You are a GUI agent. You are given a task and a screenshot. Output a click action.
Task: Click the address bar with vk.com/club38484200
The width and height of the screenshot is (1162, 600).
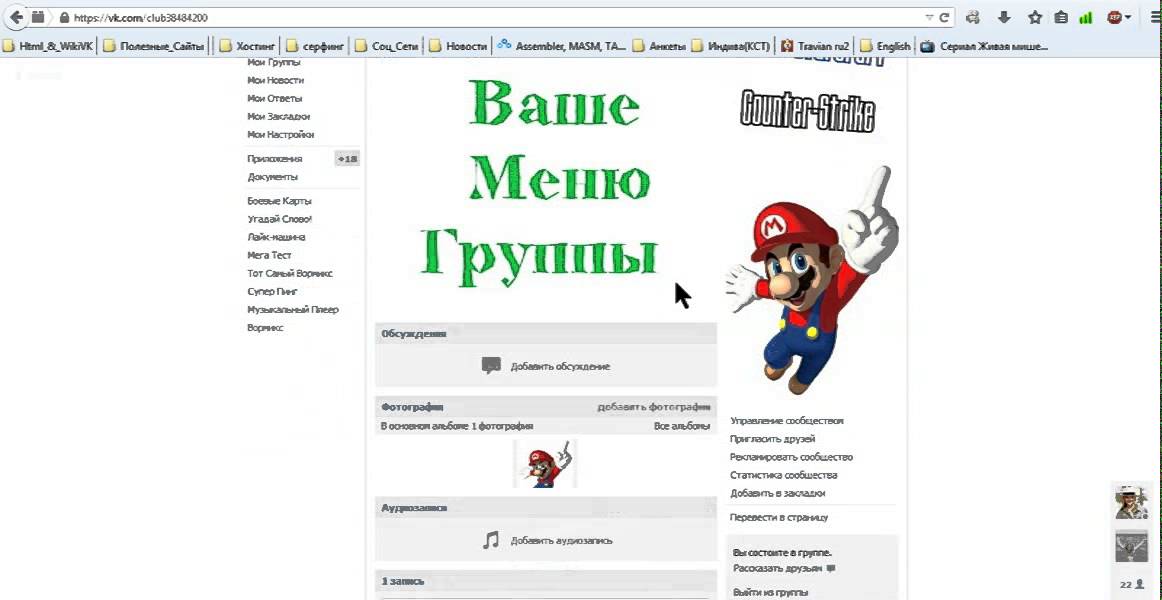(489, 17)
